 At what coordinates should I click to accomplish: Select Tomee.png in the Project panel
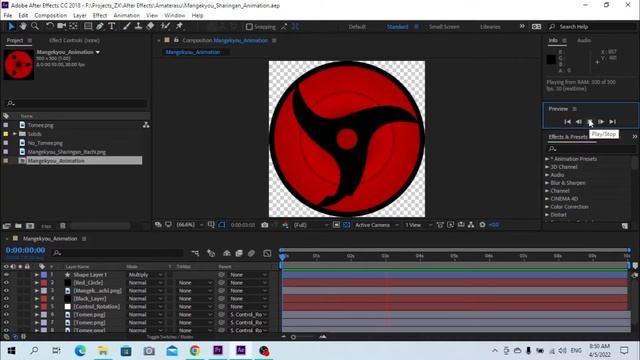point(40,125)
